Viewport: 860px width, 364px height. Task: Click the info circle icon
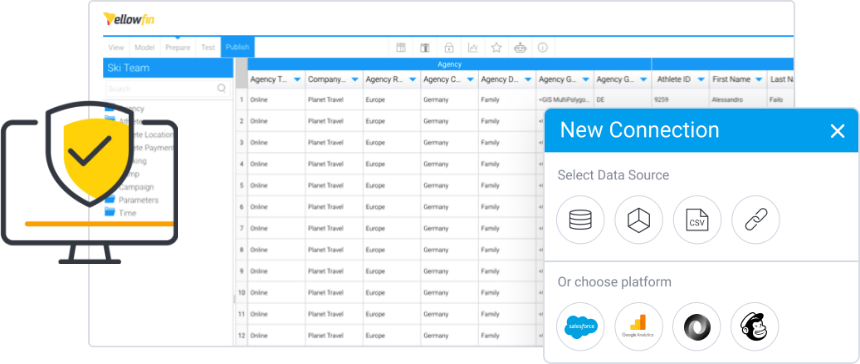point(543,48)
